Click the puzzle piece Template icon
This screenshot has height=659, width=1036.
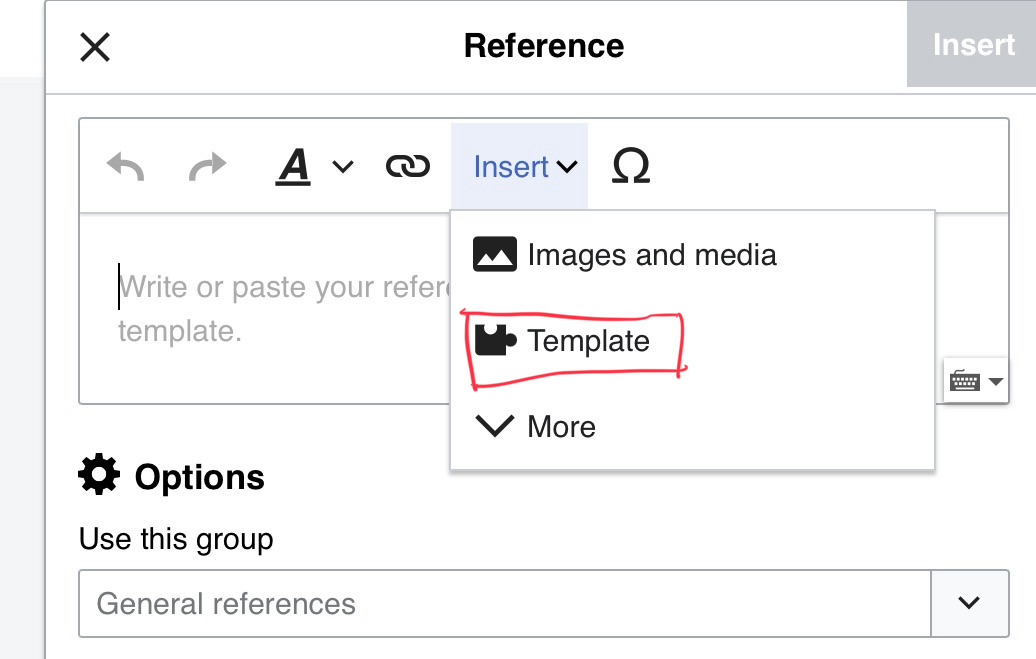coord(495,341)
